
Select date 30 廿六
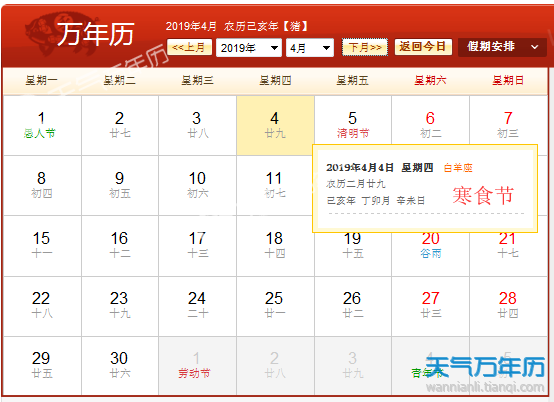(x=120, y=366)
